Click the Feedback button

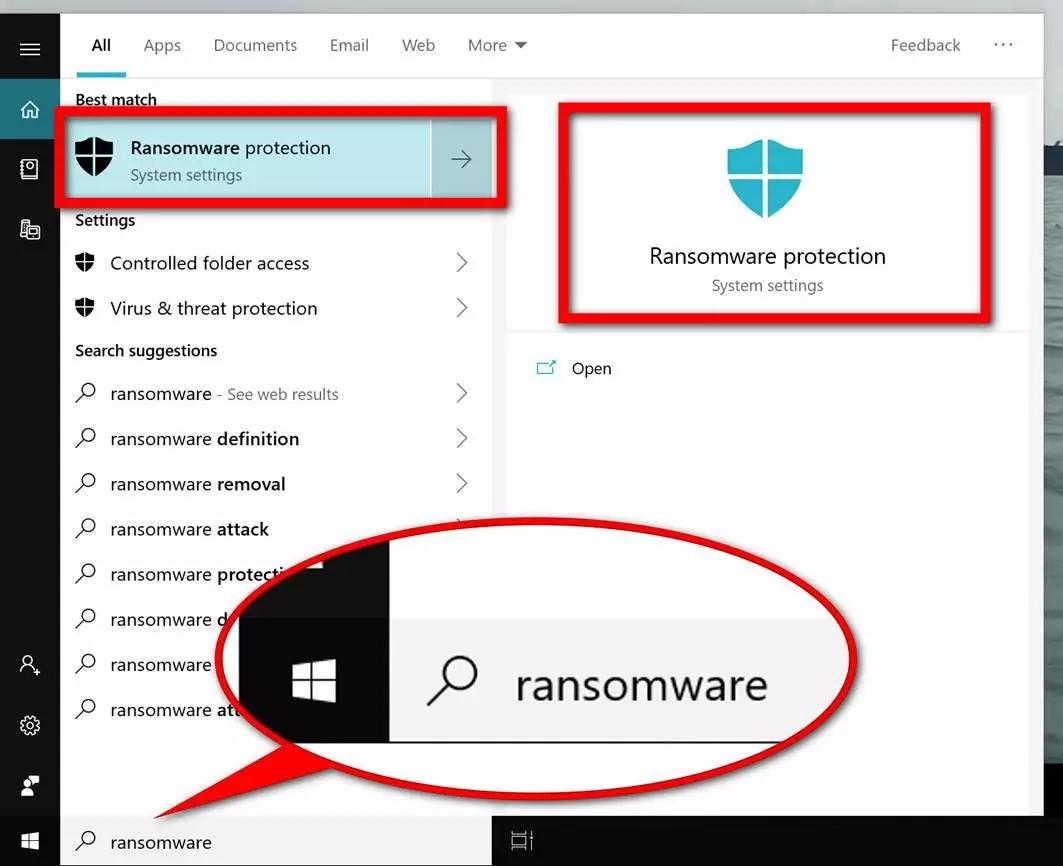tap(924, 45)
